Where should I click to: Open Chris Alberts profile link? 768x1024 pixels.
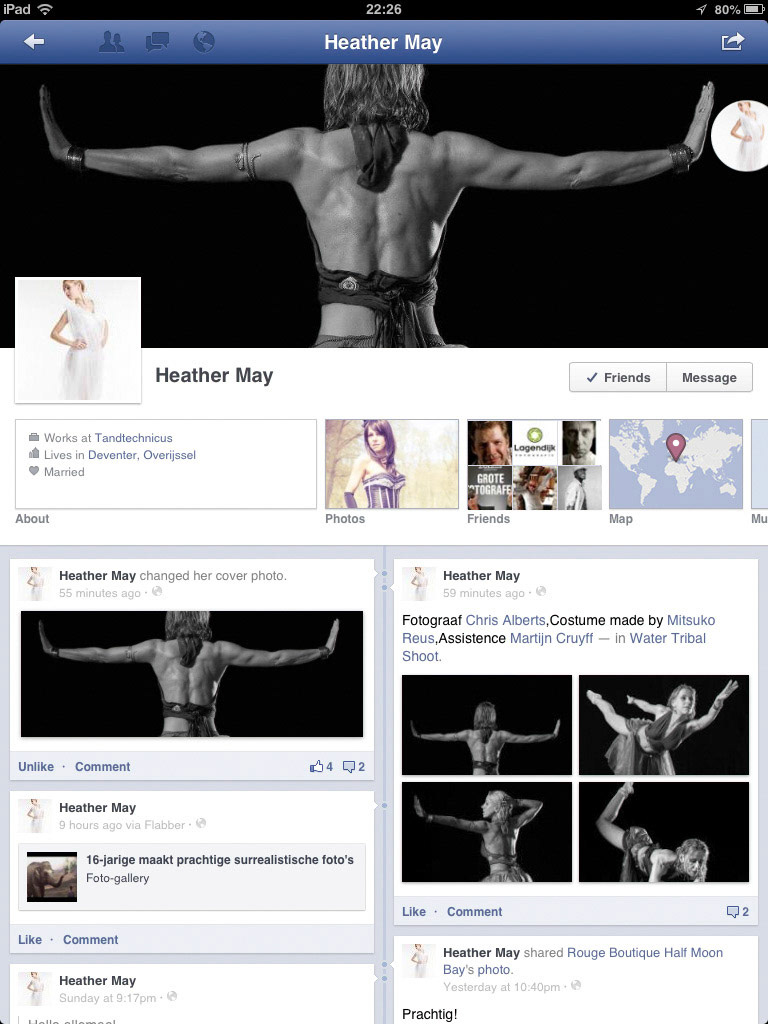[x=505, y=620]
